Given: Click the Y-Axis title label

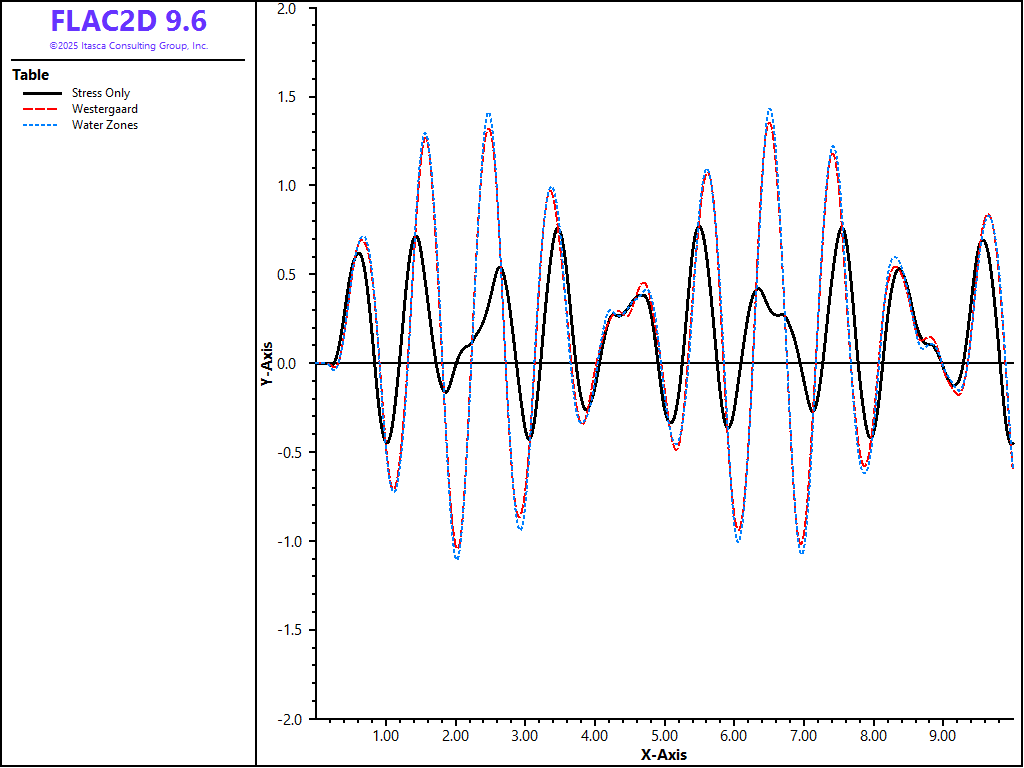Looking at the screenshot, I should [x=266, y=364].
